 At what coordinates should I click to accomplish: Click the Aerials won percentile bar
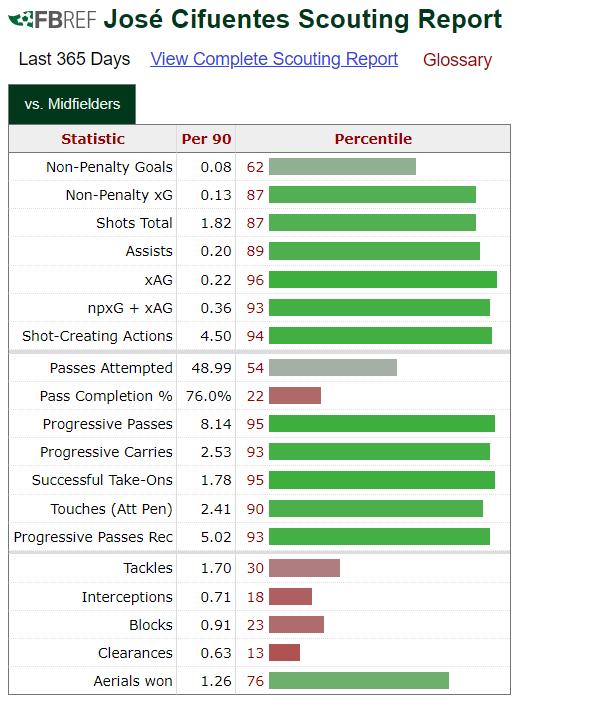click(359, 680)
